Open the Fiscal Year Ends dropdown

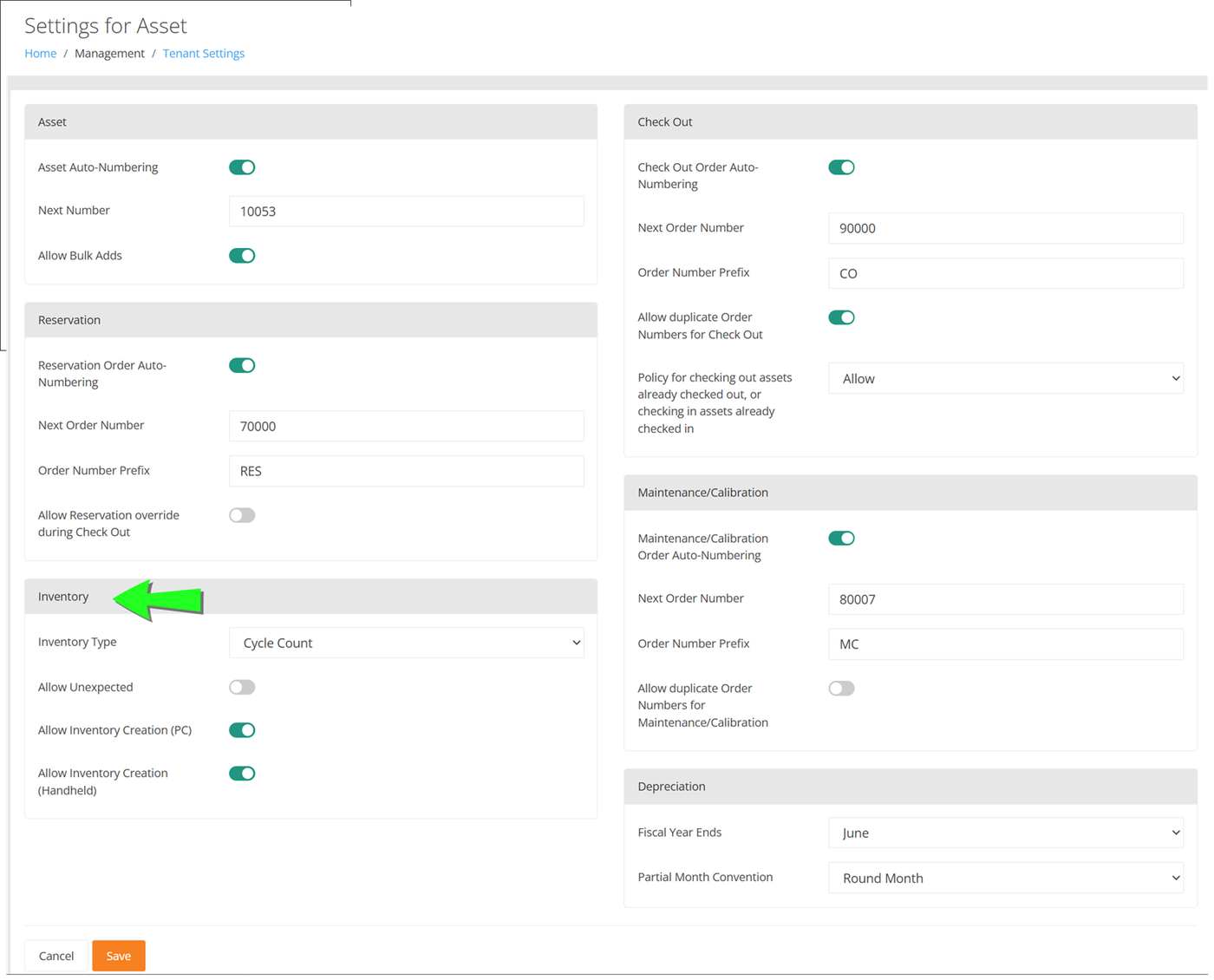1006,833
